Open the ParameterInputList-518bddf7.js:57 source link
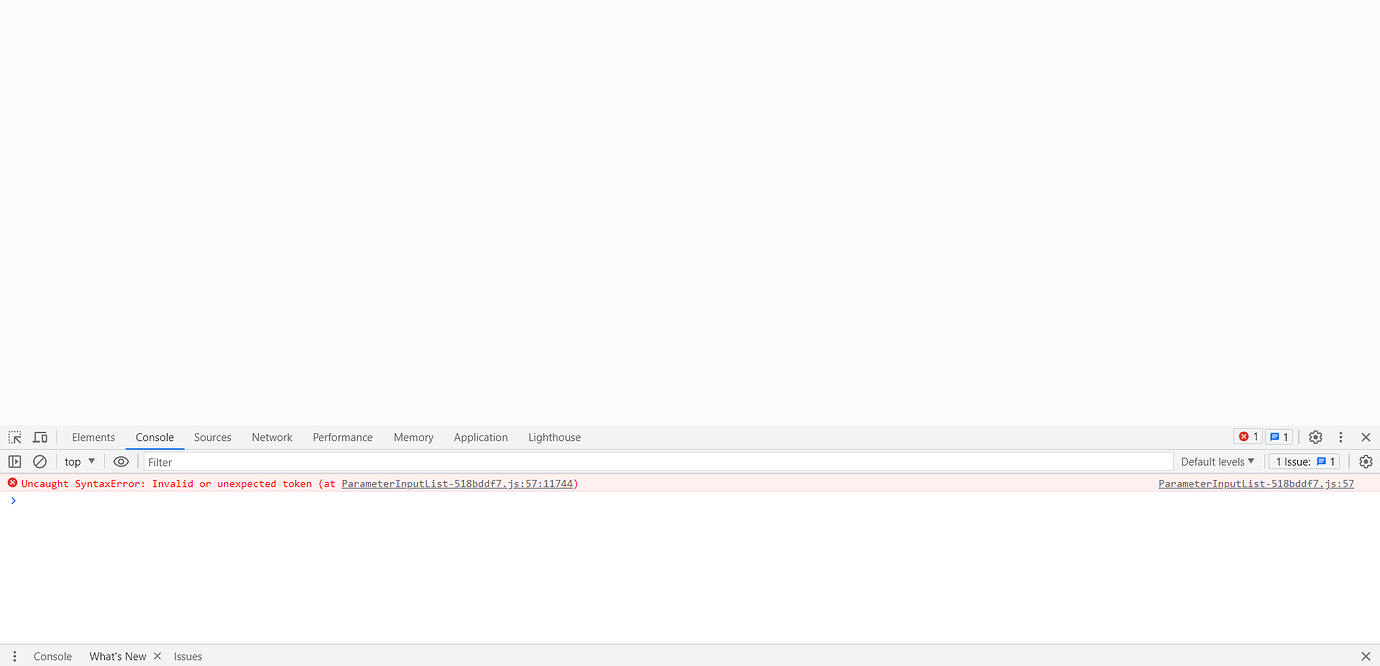 pyautogui.click(x=1255, y=483)
